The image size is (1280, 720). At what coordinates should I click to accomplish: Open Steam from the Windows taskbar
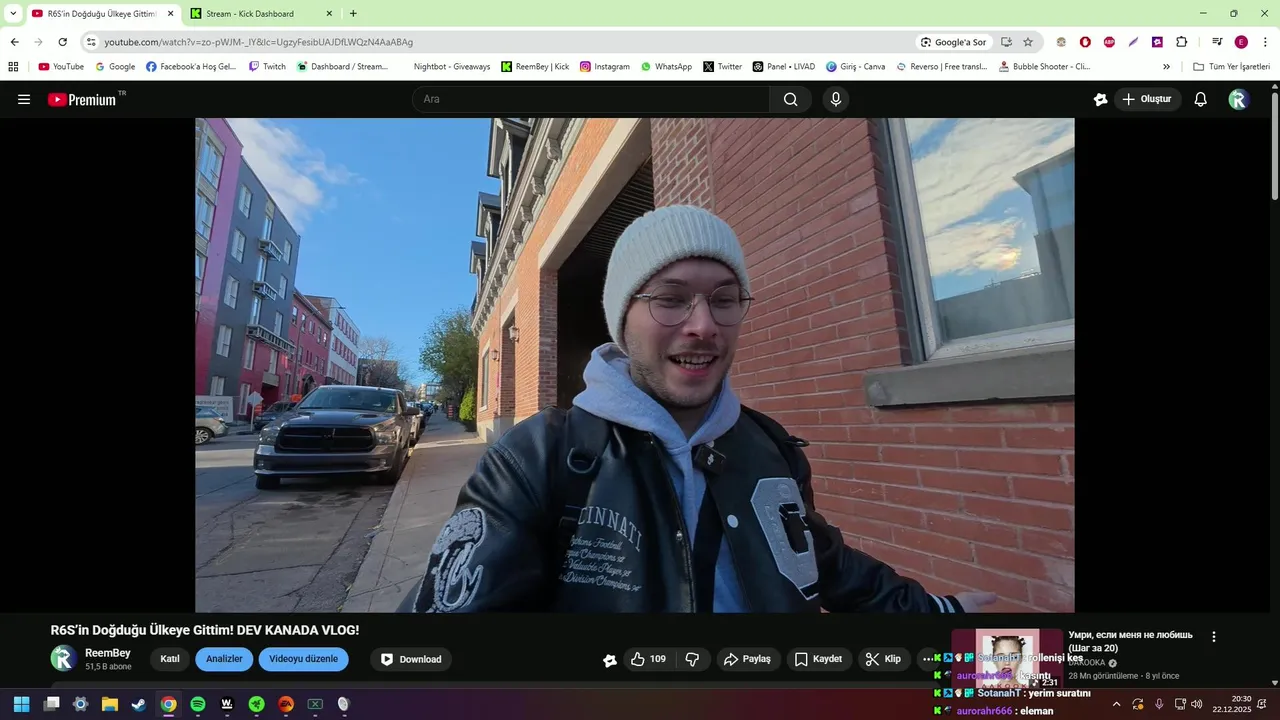point(139,704)
